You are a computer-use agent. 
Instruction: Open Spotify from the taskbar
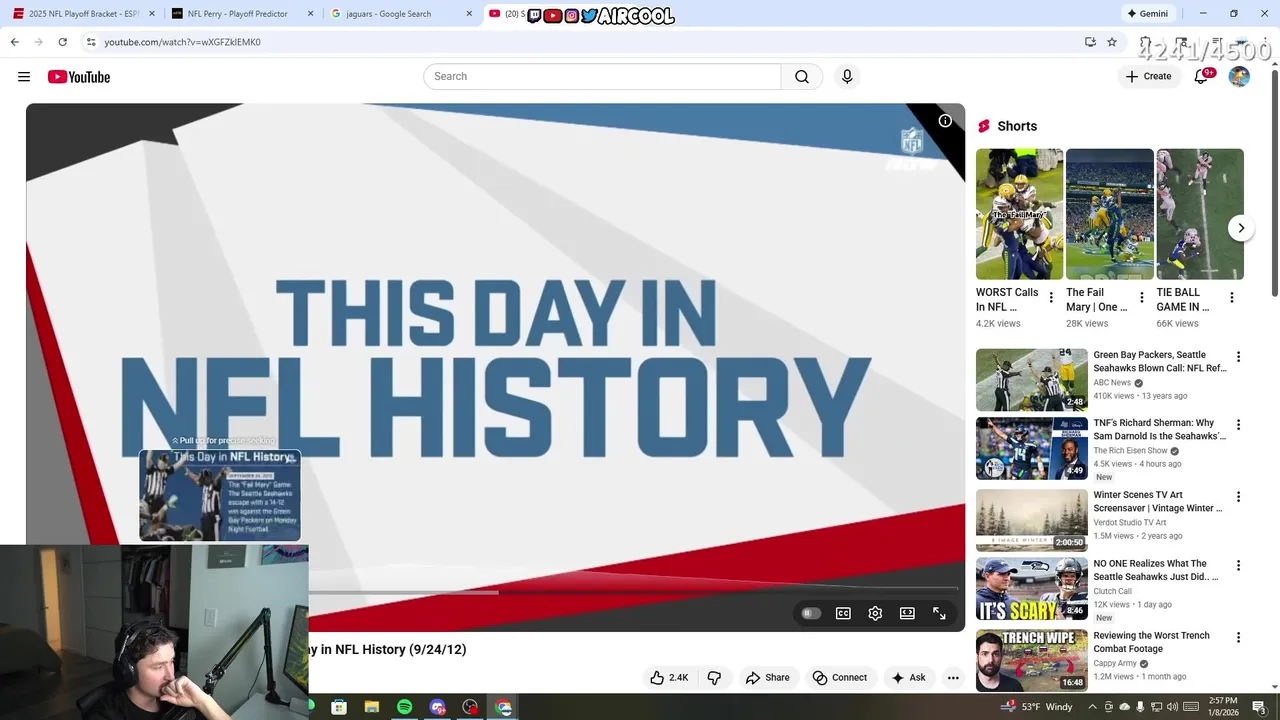click(x=404, y=707)
